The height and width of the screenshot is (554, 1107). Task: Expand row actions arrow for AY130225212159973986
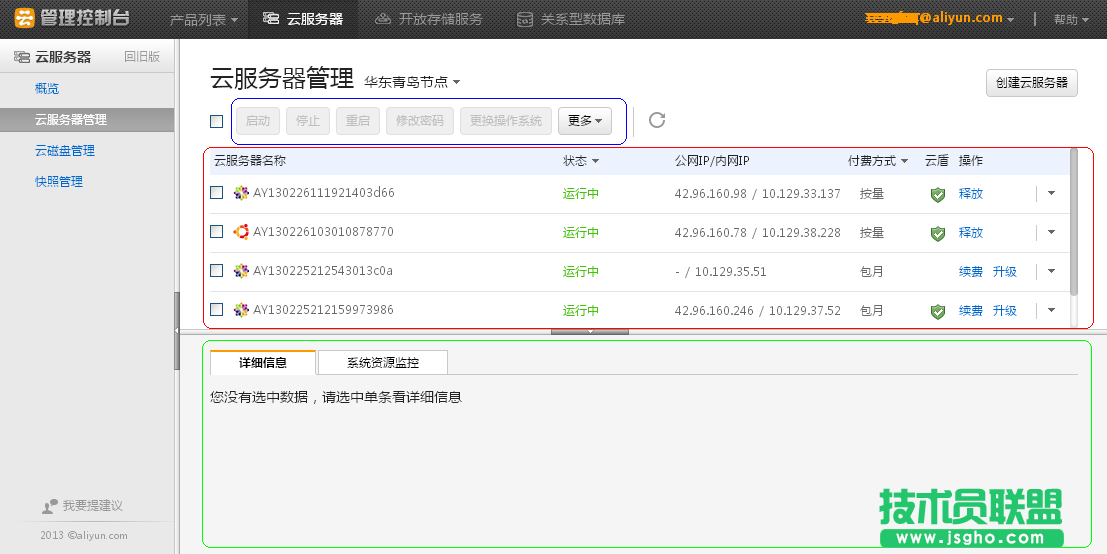click(x=1051, y=310)
